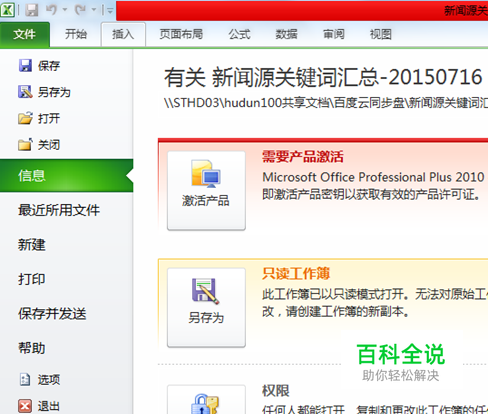Image resolution: width=488 pixels, height=414 pixels.
Task: Click the 权限 heading text
Action: pos(276,391)
